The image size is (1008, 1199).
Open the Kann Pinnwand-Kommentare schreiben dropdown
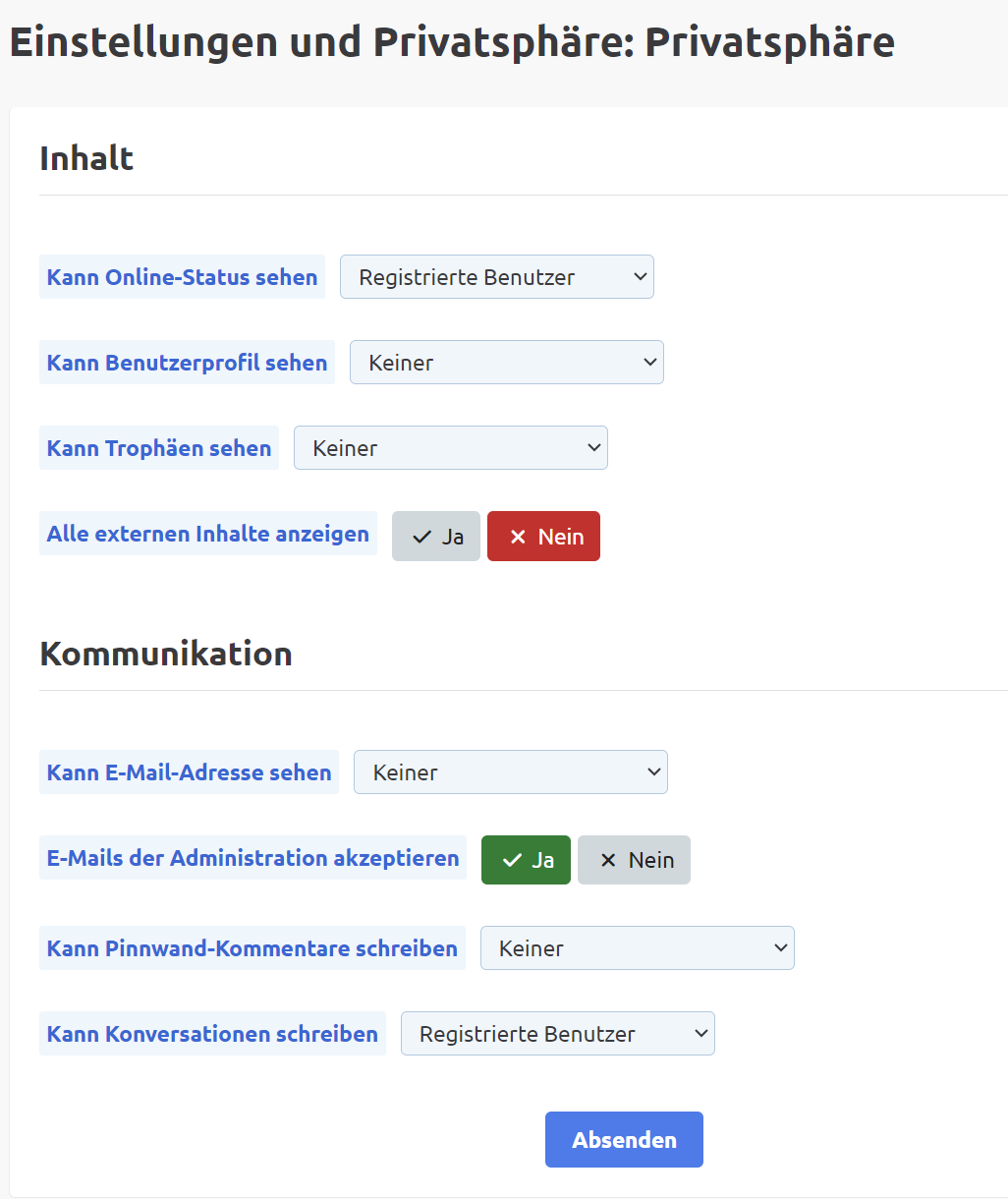pos(637,948)
